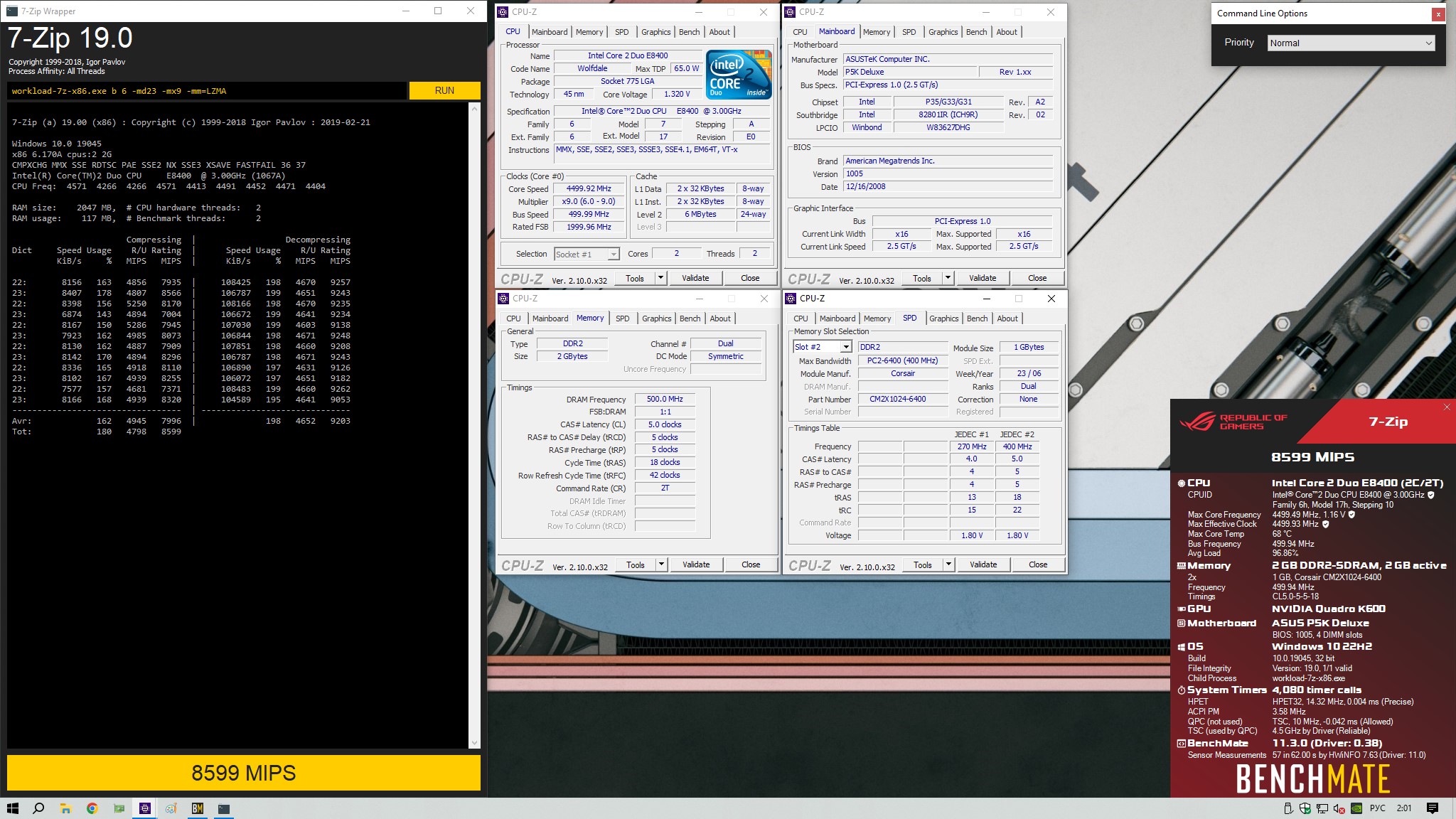Open Graphics tab in CPU-Z Mainboard window

[x=943, y=32]
